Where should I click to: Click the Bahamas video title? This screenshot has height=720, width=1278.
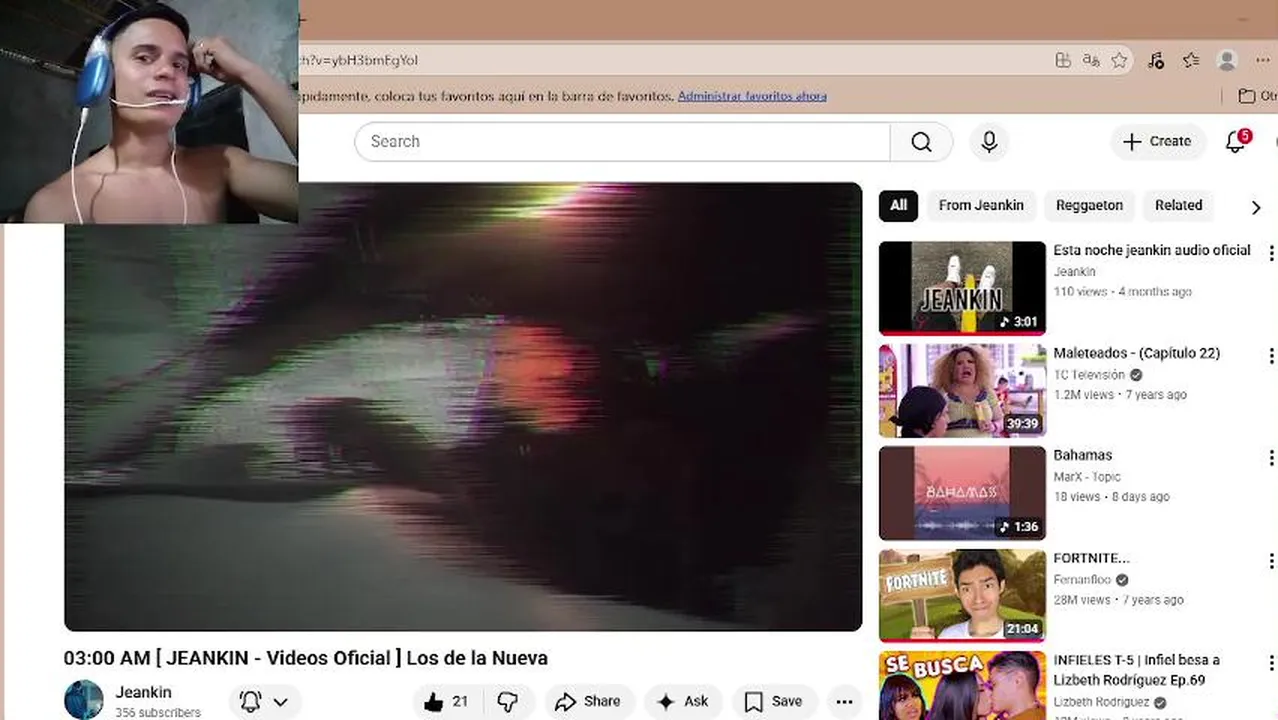tap(1082, 455)
